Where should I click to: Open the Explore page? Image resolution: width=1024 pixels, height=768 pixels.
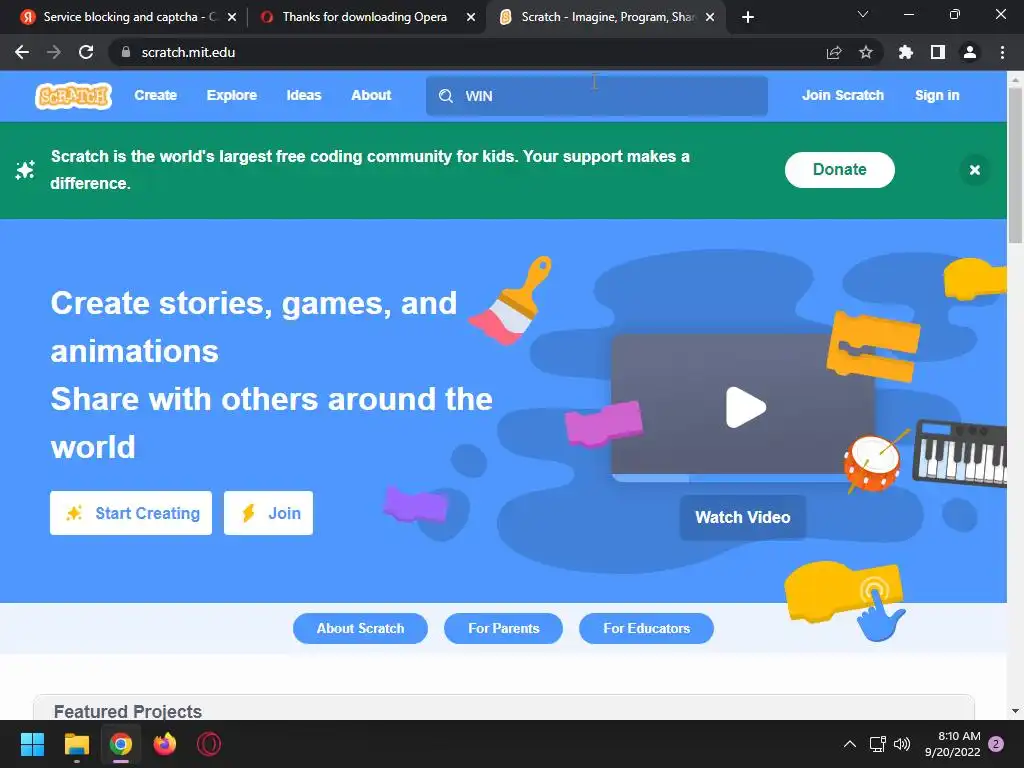tap(232, 95)
